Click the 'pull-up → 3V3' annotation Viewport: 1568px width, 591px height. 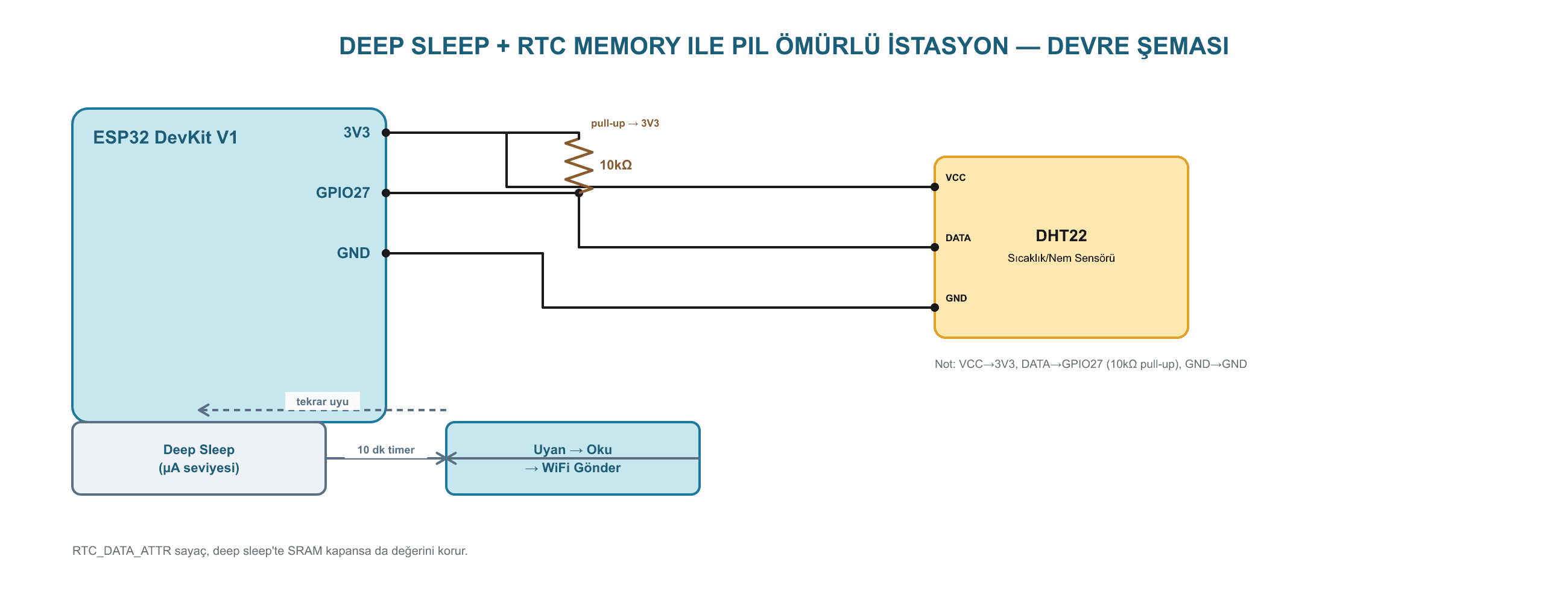click(x=625, y=123)
